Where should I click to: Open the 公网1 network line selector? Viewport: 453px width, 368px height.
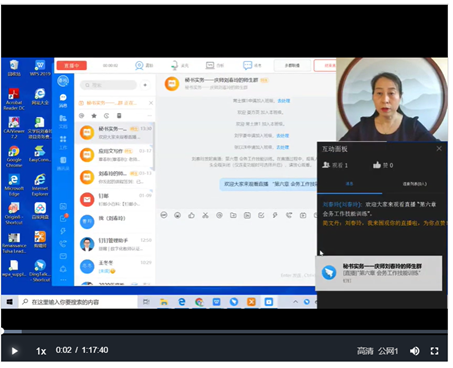(x=388, y=351)
